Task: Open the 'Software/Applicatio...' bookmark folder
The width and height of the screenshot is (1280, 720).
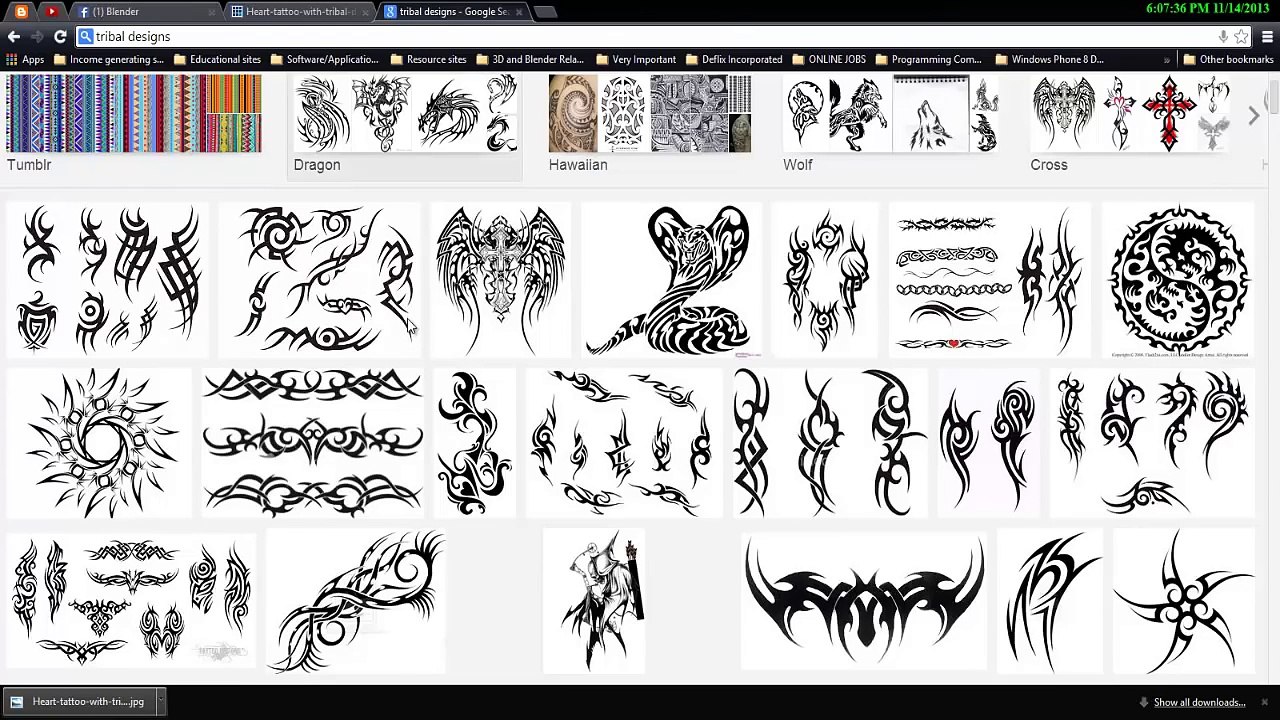Action: coord(324,60)
